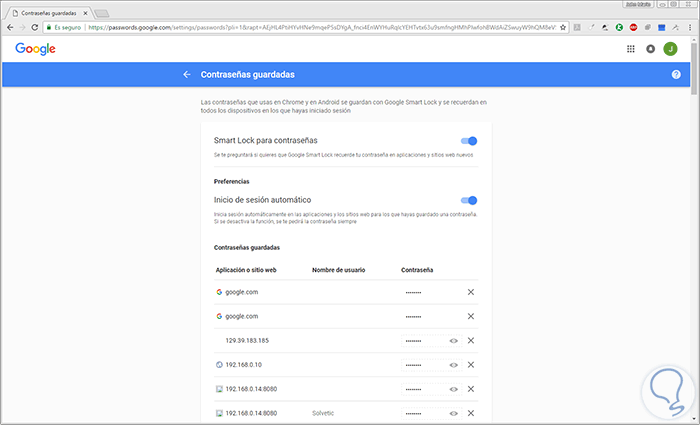Reload the page with browser refresh button
Screen dimensions: 700x425
coord(35,27)
